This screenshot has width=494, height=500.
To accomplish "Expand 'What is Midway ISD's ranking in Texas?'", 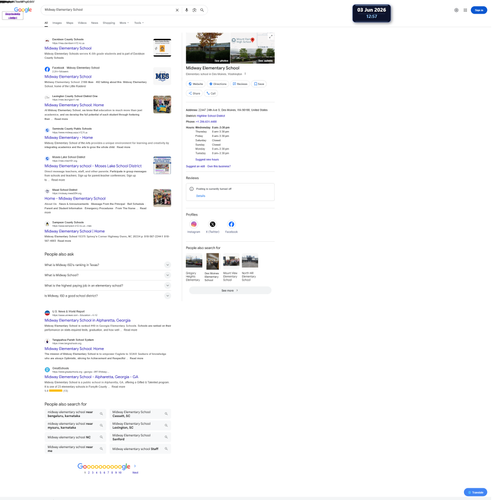I will click(x=169, y=266).
